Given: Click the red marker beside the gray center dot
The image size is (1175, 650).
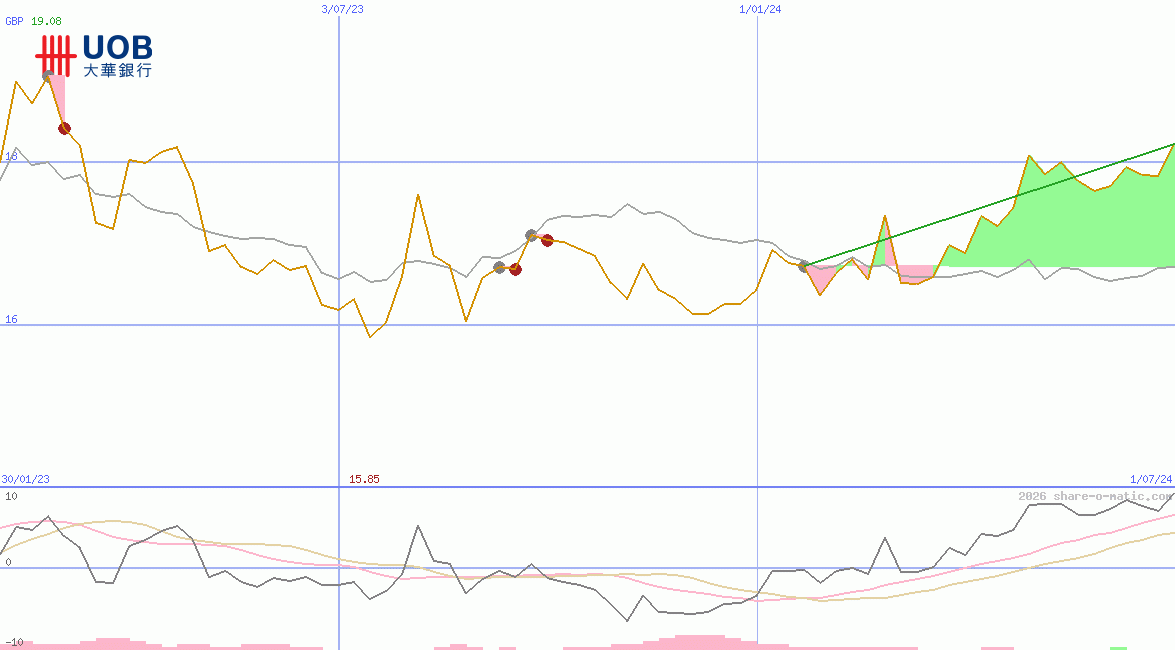Looking at the screenshot, I should (546, 240).
